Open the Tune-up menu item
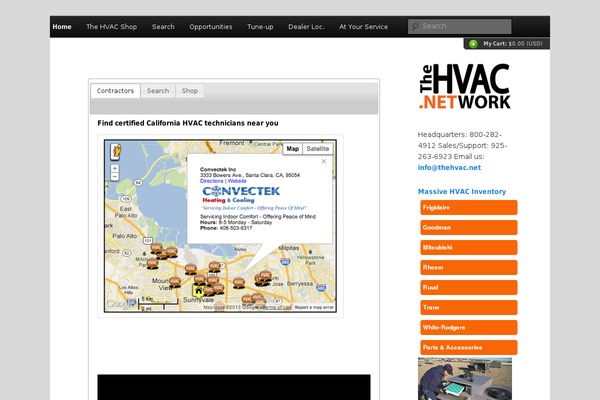Screen dimensions: 600x400 pos(260,27)
